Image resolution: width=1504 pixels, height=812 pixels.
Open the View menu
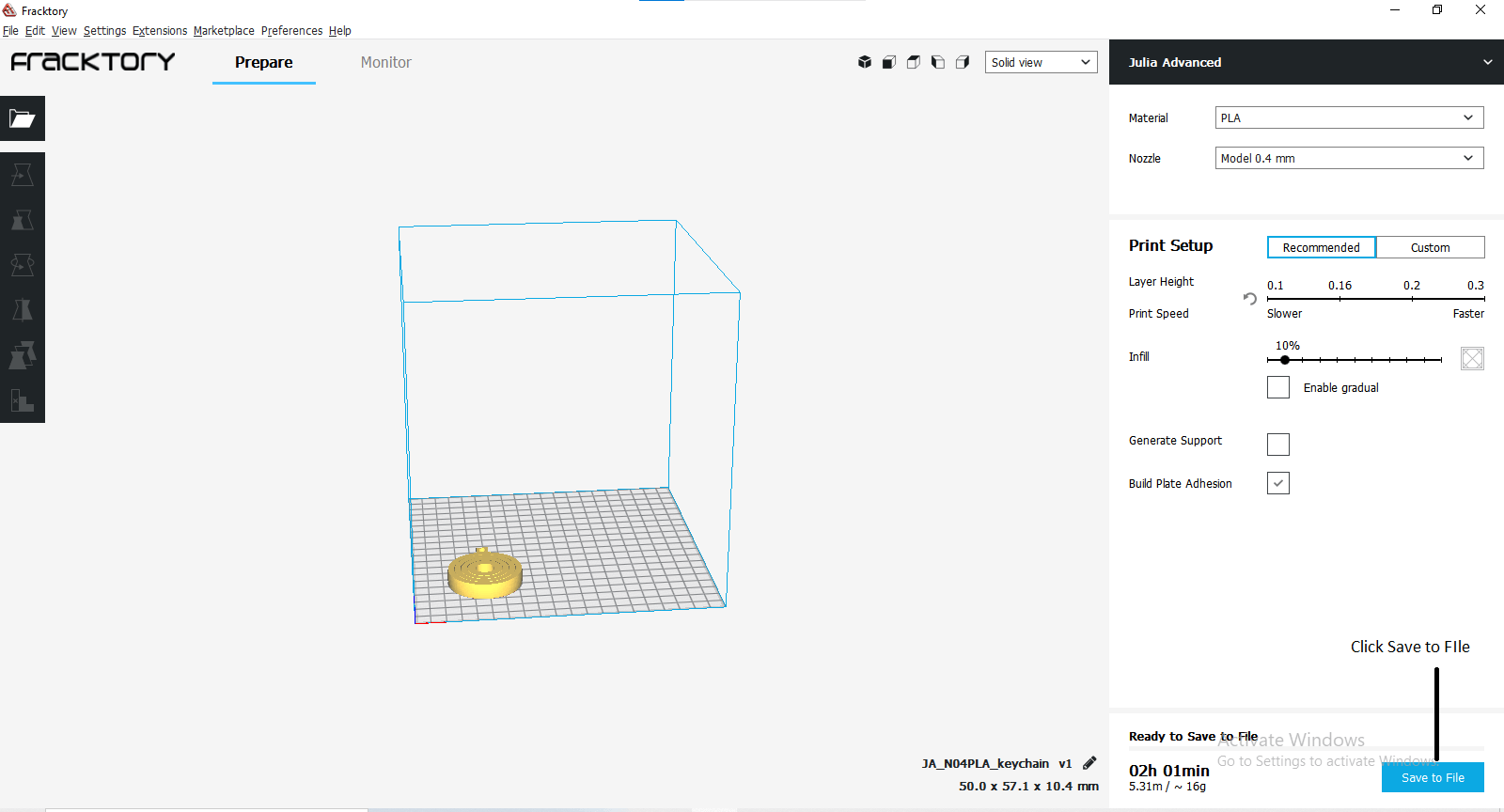click(x=64, y=31)
